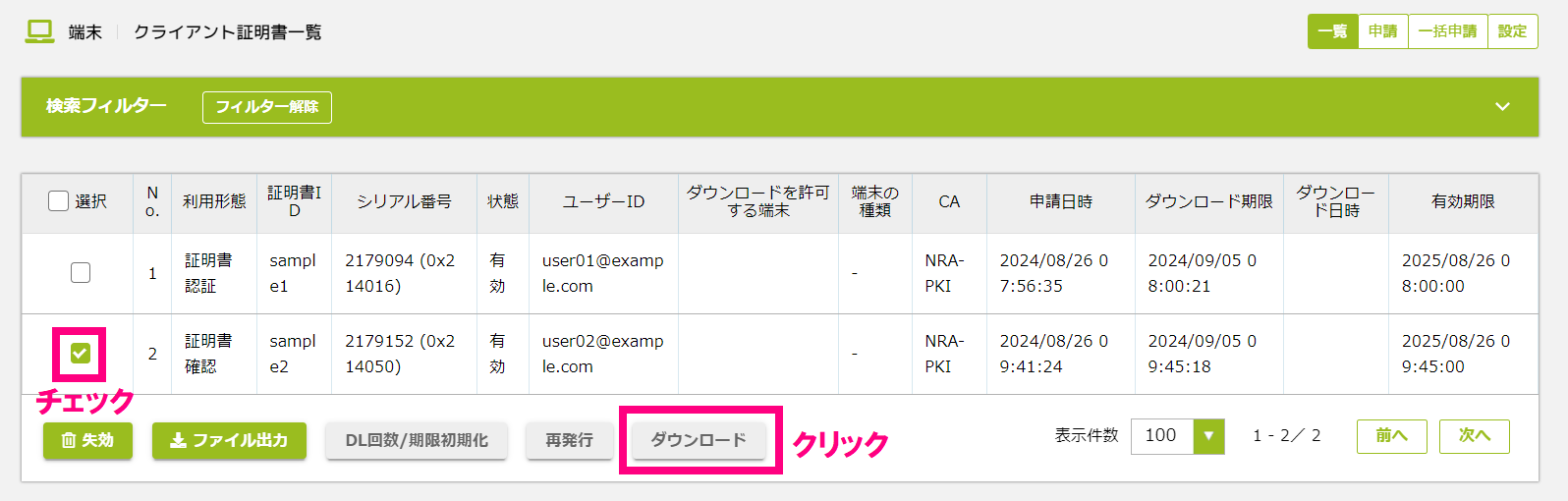Click the 利用形態 column header
This screenshot has height=501, width=1568.
pyautogui.click(x=214, y=201)
